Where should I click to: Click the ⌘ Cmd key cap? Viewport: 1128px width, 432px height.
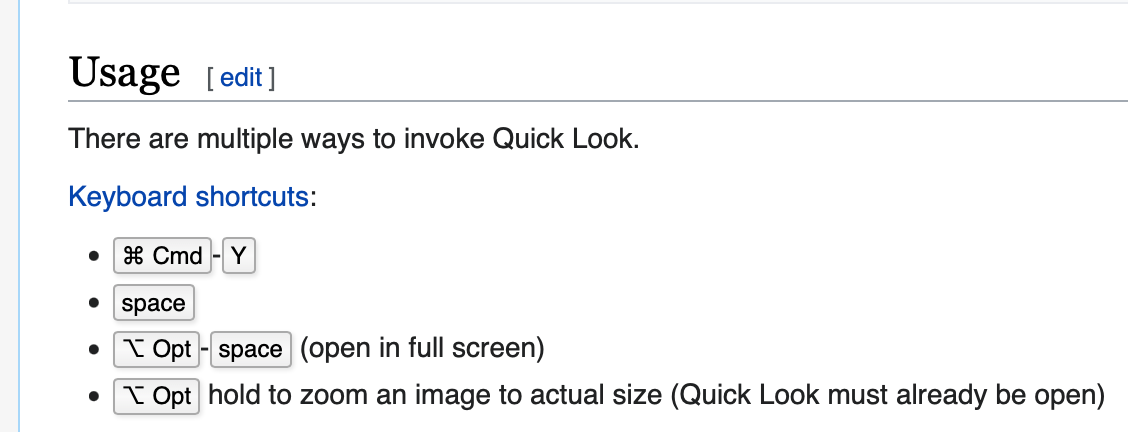pos(163,256)
